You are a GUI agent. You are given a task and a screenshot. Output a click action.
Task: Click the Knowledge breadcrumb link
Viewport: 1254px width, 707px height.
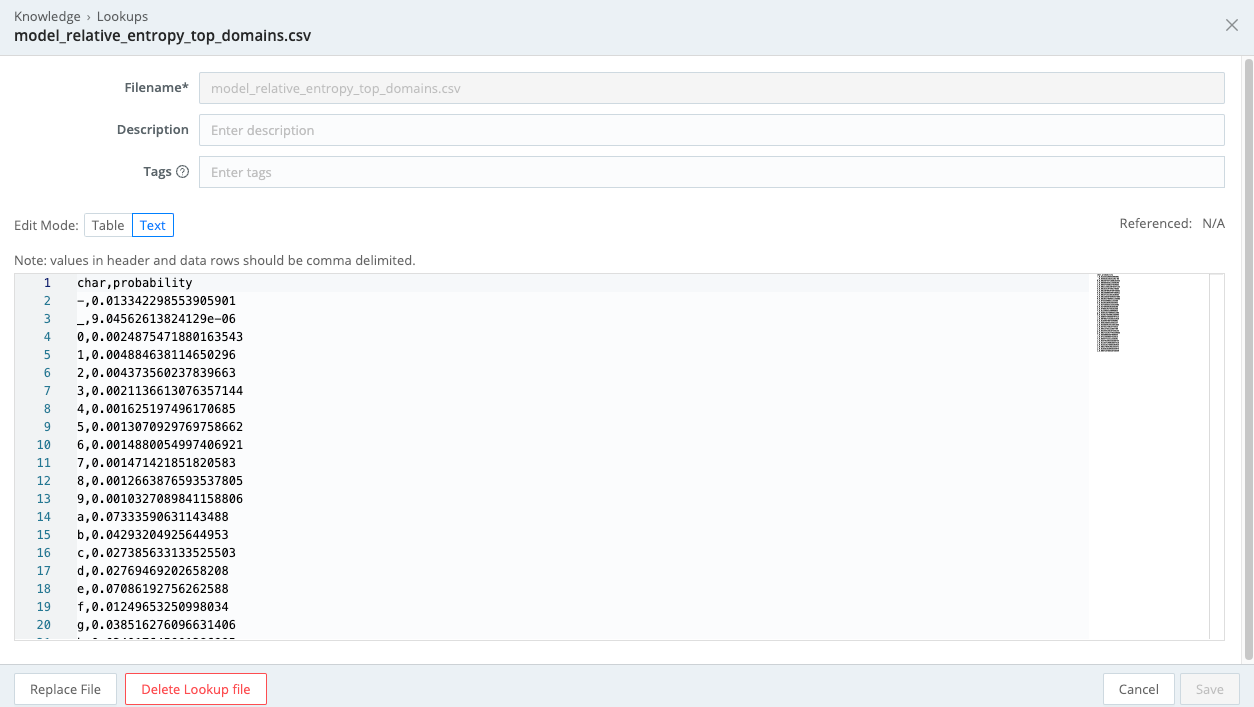47,17
